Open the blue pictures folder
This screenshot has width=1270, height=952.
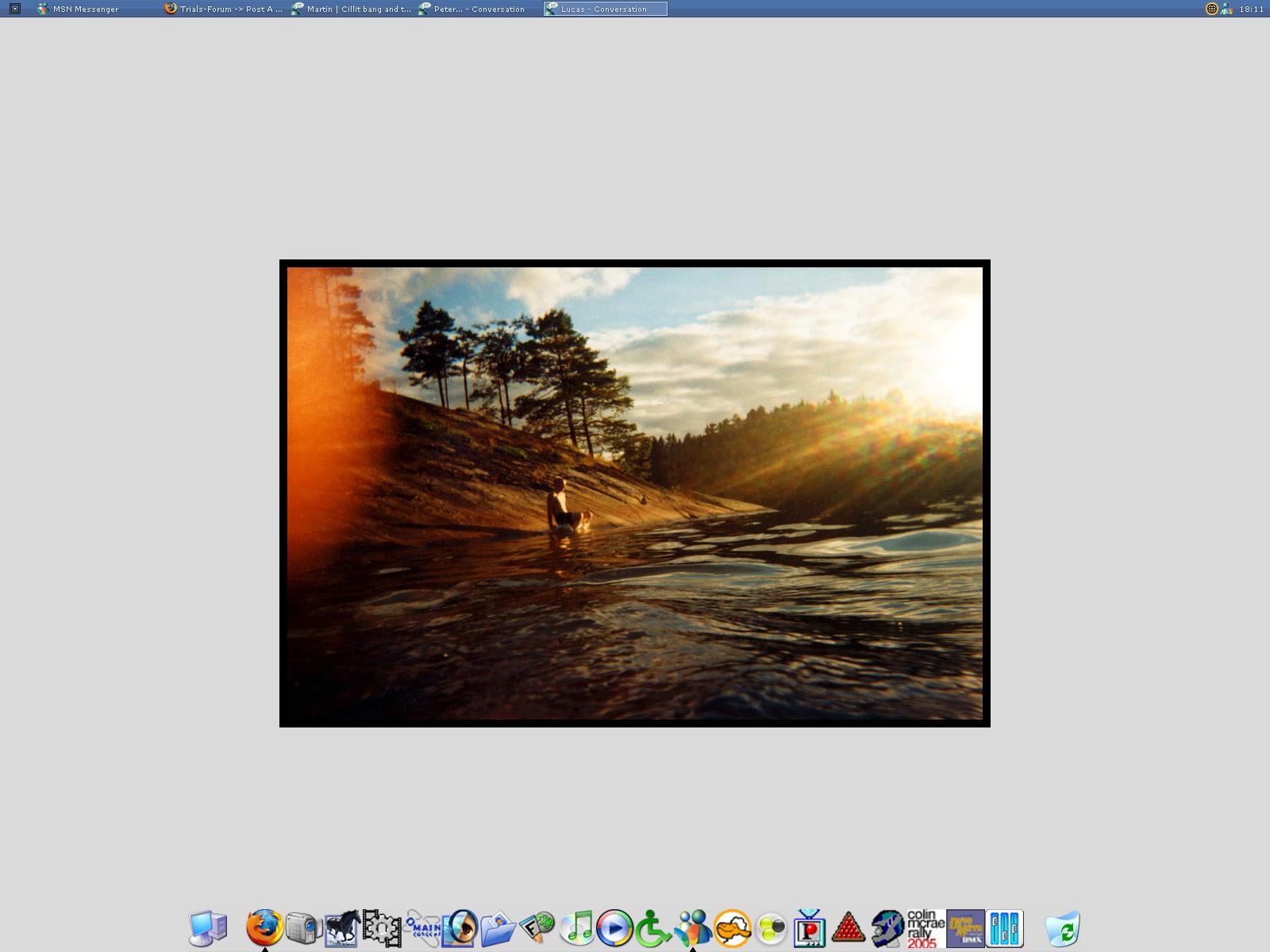pyautogui.click(x=498, y=928)
